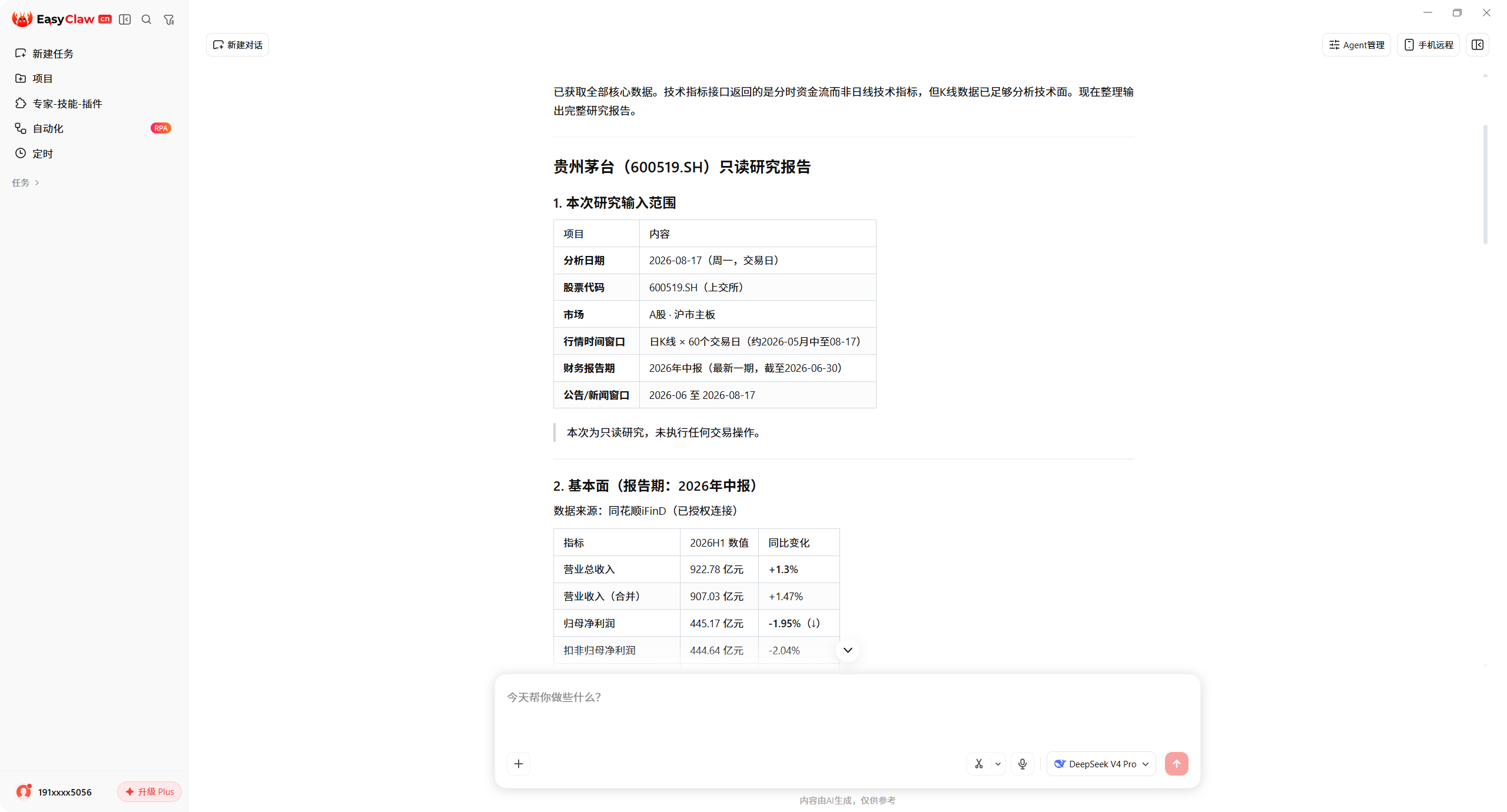Image resolution: width=1507 pixels, height=812 pixels.
Task: Click the value 907.03 亿元
Action: point(719,596)
